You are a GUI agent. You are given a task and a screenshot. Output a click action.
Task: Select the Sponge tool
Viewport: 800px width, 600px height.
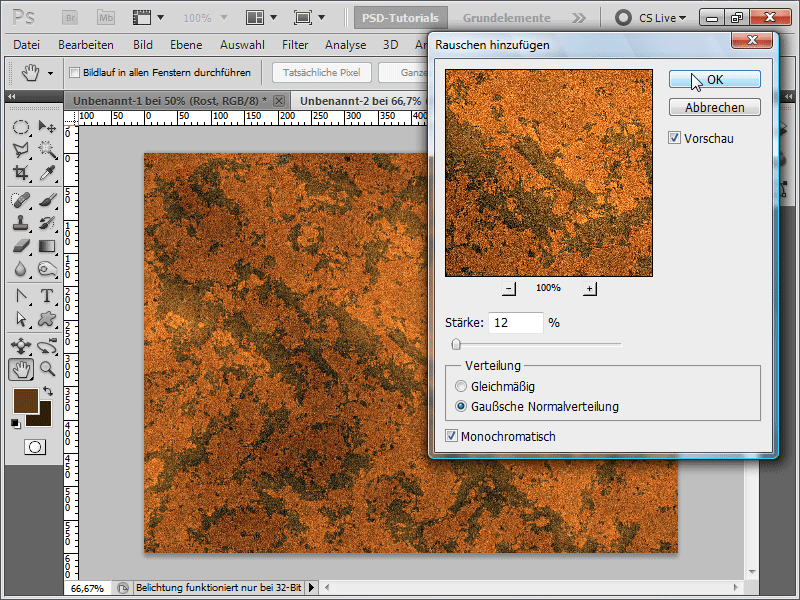[x=47, y=269]
